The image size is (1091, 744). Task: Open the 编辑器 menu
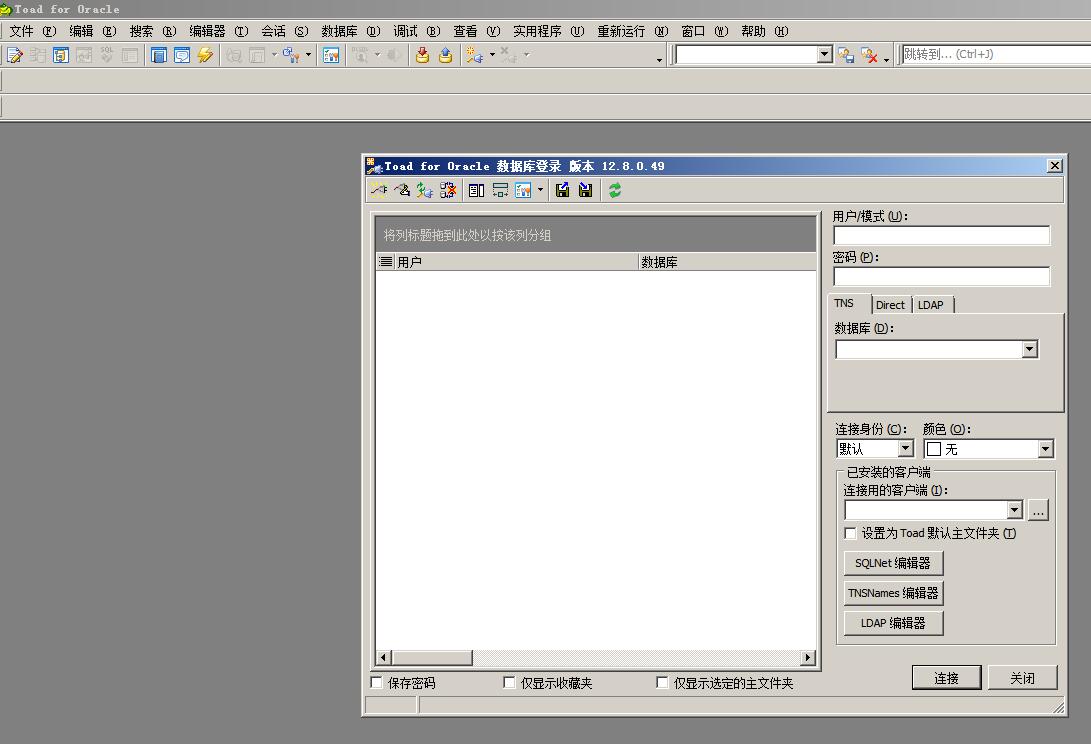tap(218, 31)
